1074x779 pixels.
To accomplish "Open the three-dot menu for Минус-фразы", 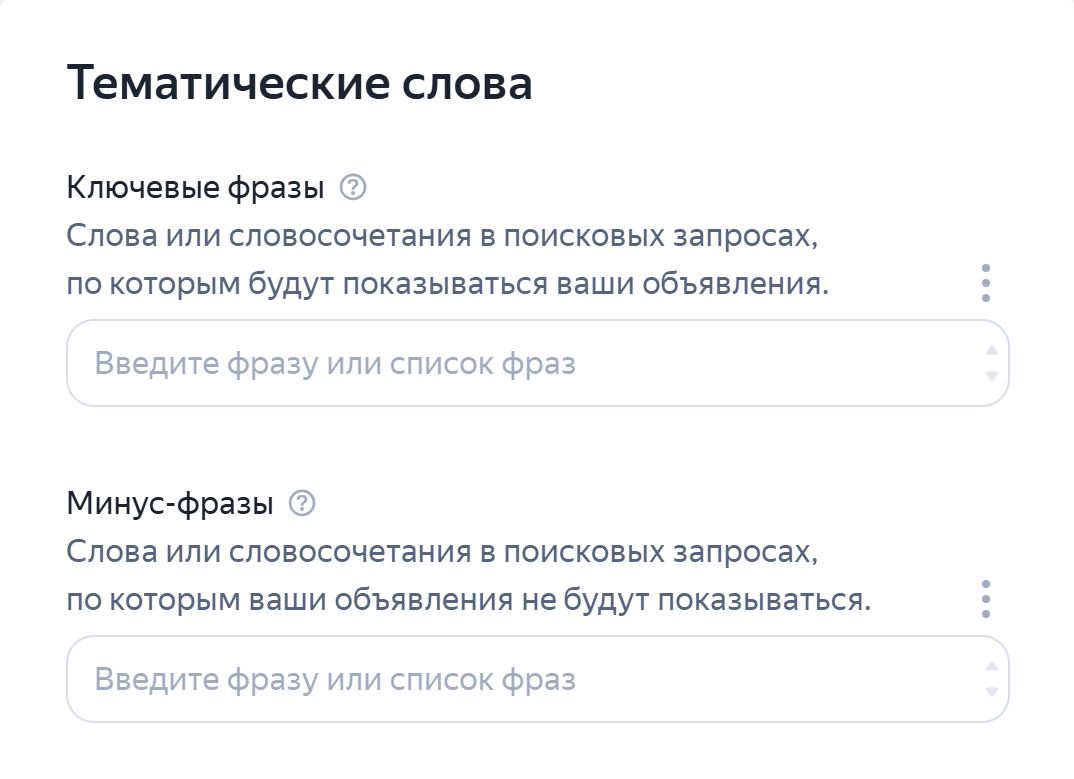I will click(x=986, y=599).
